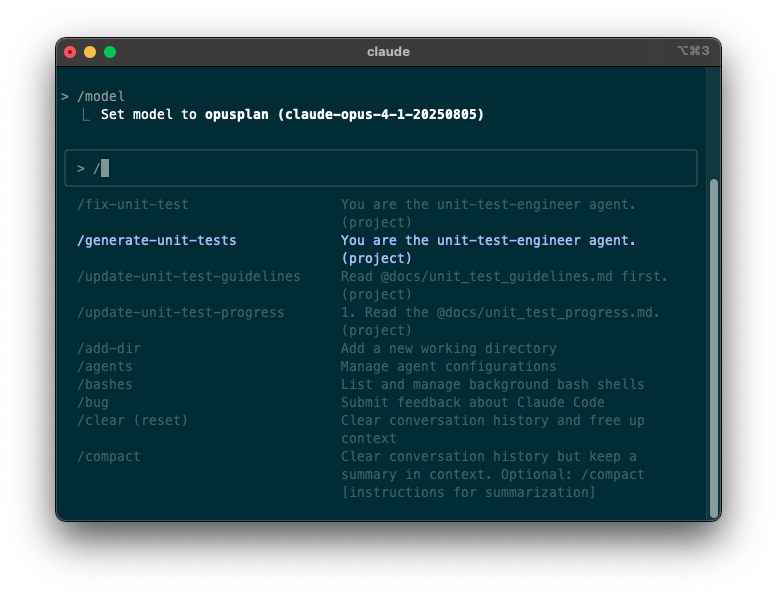Click description 'Add a new working directory'

[x=448, y=349]
